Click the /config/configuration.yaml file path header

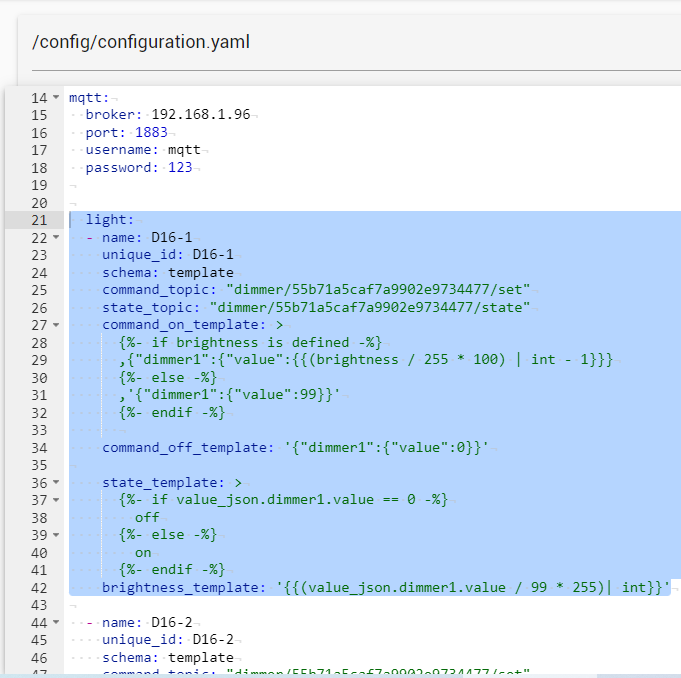[141, 42]
